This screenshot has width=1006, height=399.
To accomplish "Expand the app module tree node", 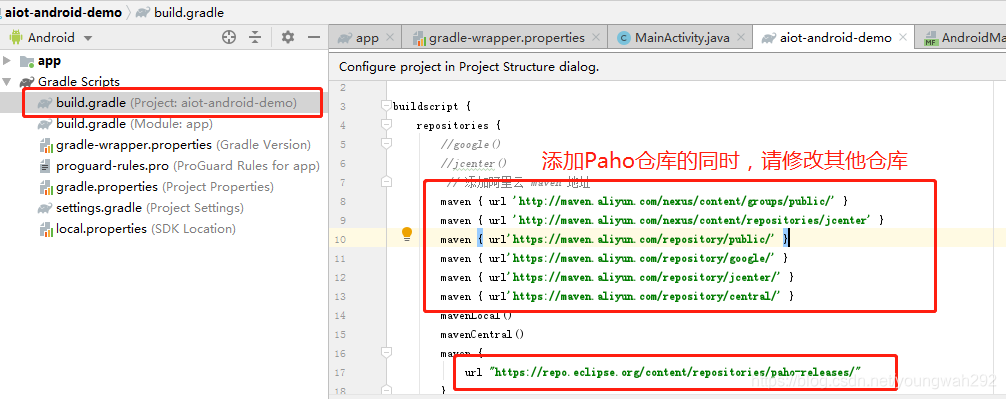I will tap(7, 61).
